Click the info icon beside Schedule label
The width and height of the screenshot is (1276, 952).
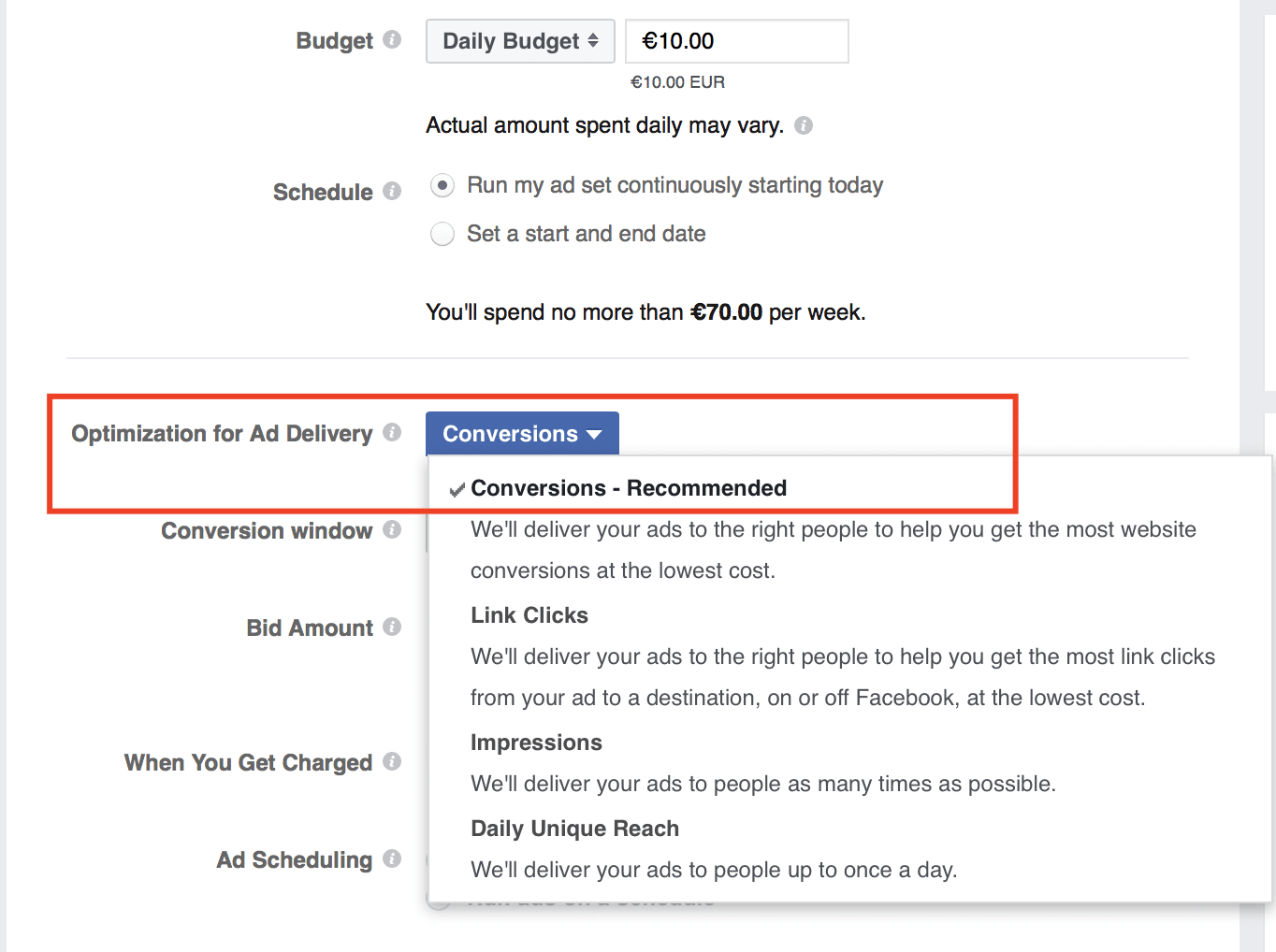coord(392,191)
